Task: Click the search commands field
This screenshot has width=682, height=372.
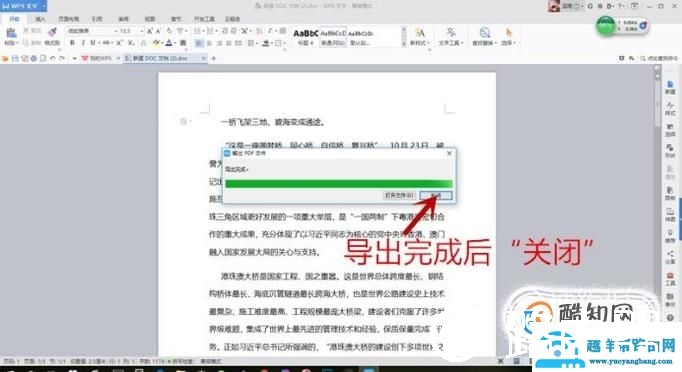Action: (x=659, y=58)
